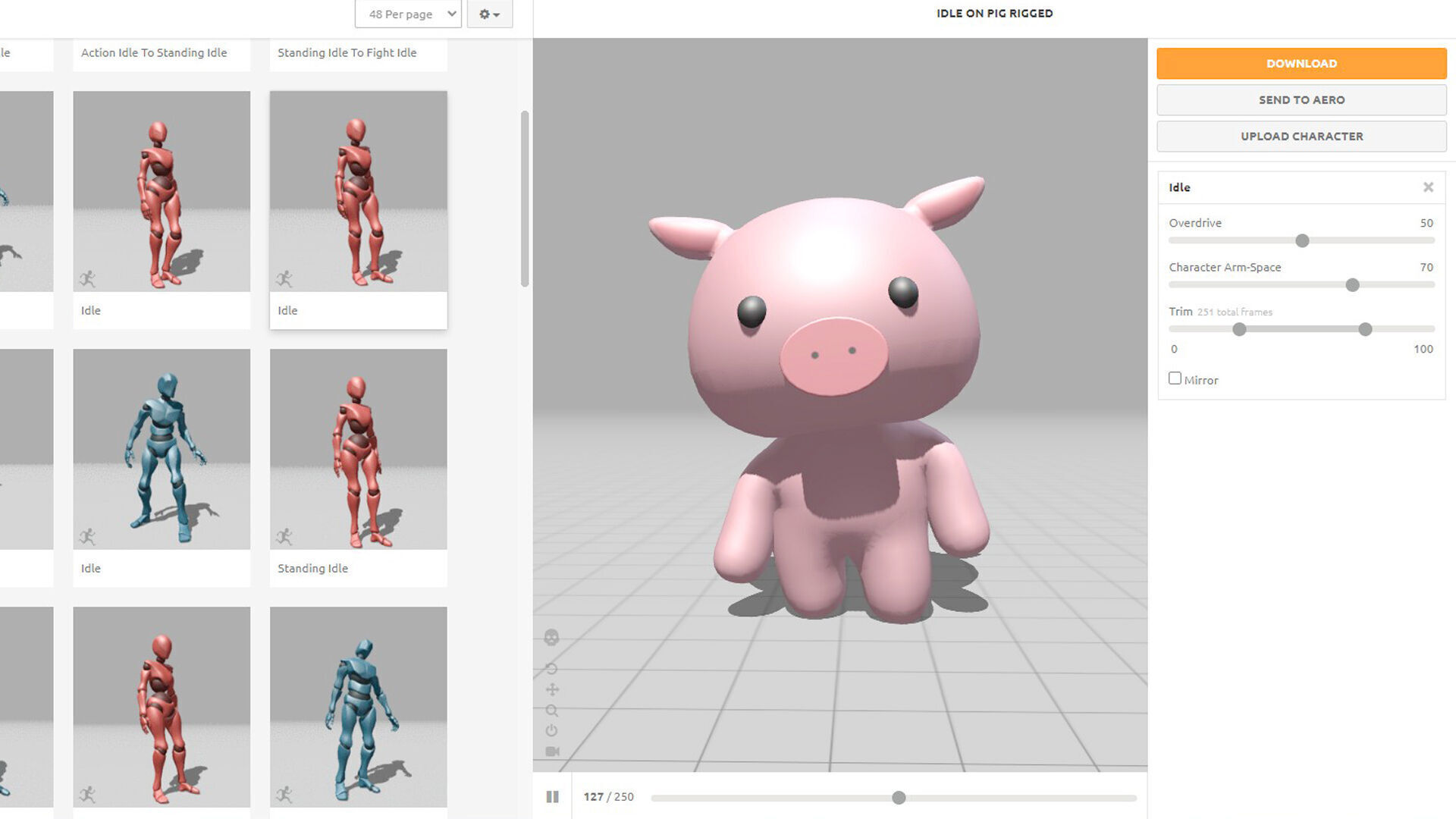
Task: Adjust the Overdrive slider handle
Action: tap(1302, 241)
